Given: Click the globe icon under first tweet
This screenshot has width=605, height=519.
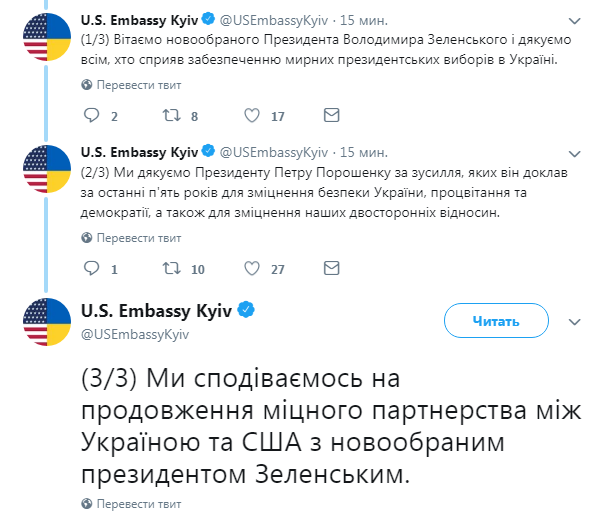Looking at the screenshot, I should (87, 85).
